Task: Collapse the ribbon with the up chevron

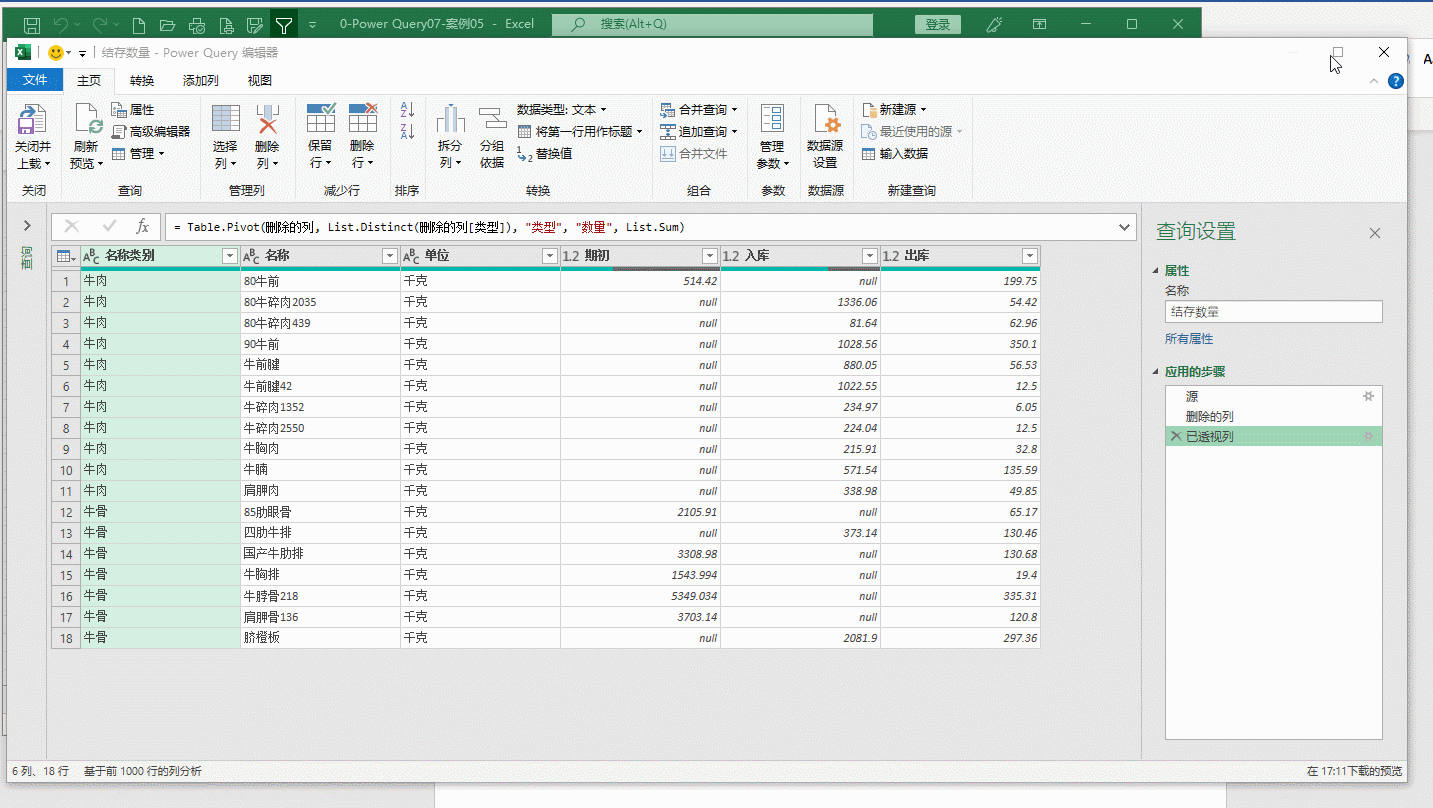Action: pos(1373,82)
